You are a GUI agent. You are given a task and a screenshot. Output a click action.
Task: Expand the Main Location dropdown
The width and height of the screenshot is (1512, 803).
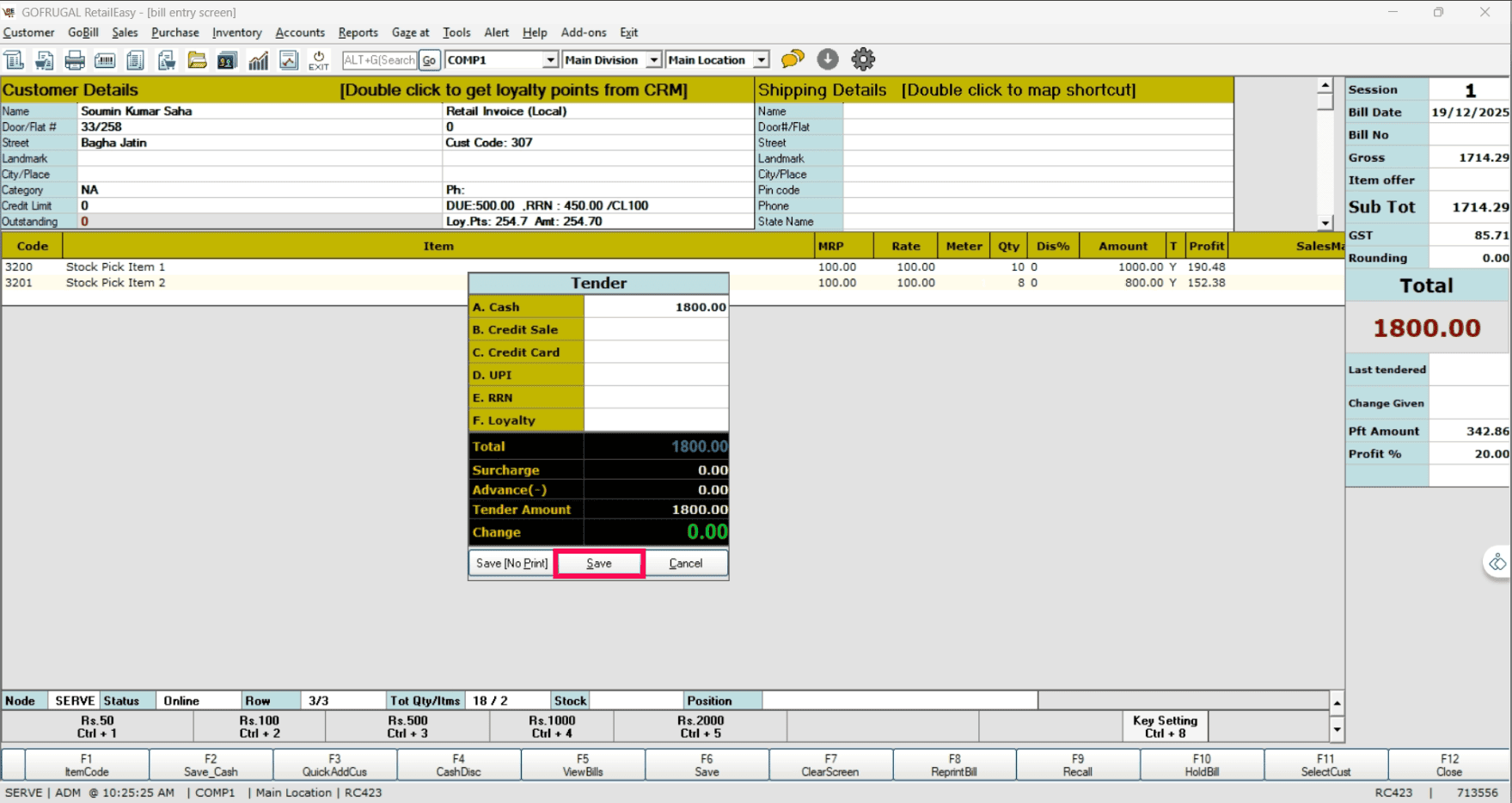(x=761, y=60)
